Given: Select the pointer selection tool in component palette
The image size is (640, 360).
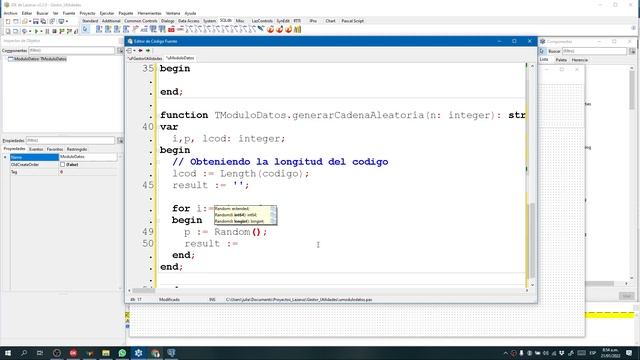Looking at the screenshot, I should (x=85, y=29).
